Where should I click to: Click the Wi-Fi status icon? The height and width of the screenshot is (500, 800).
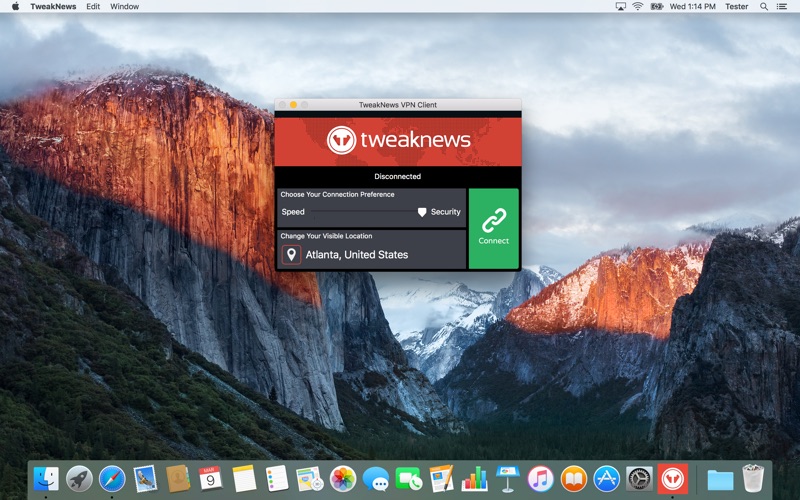point(638,7)
